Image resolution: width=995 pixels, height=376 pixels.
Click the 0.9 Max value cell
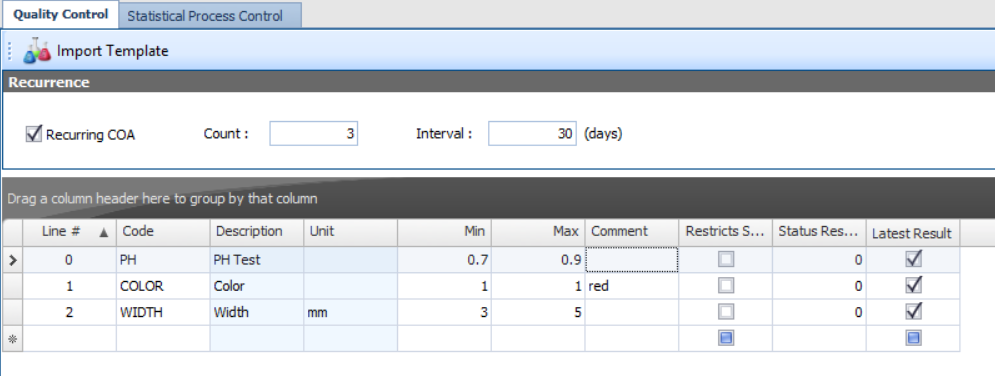pyautogui.click(x=538, y=259)
